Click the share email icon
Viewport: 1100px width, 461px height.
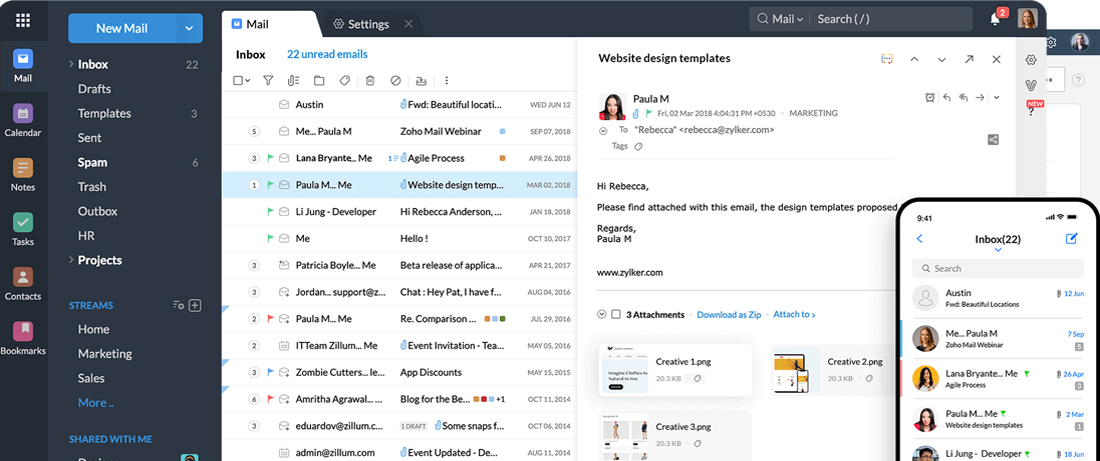(993, 140)
